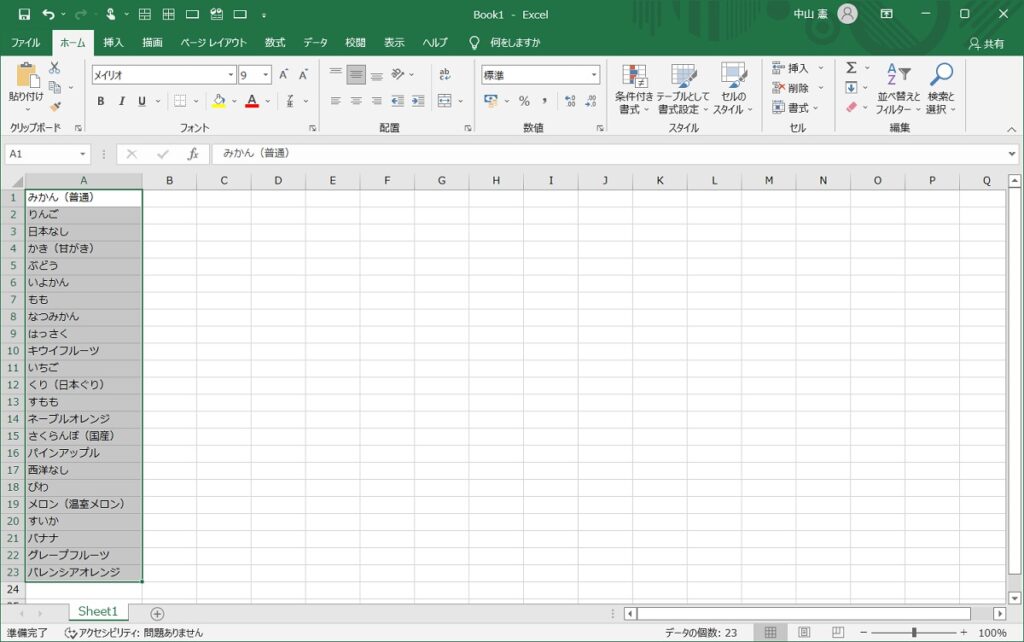The height and width of the screenshot is (642, 1024).
Task: Toggle underline formatting
Action: [142, 101]
